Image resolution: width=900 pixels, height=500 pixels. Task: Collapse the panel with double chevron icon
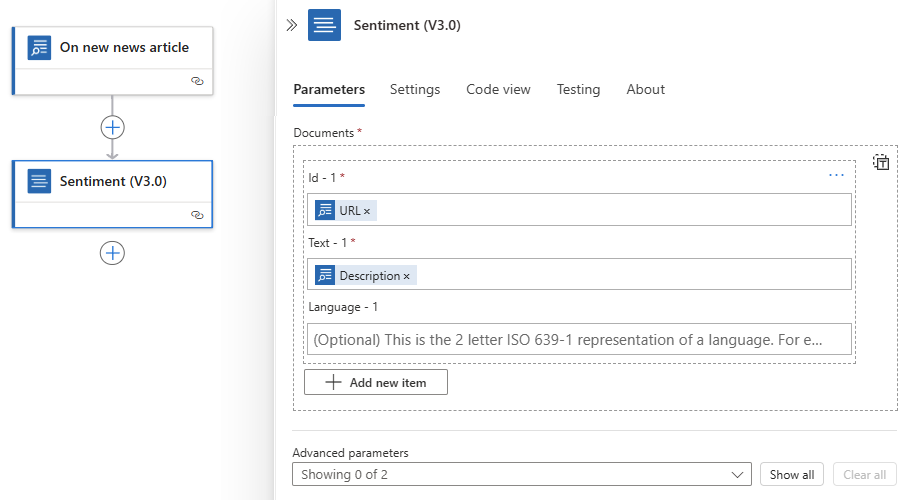click(x=292, y=25)
